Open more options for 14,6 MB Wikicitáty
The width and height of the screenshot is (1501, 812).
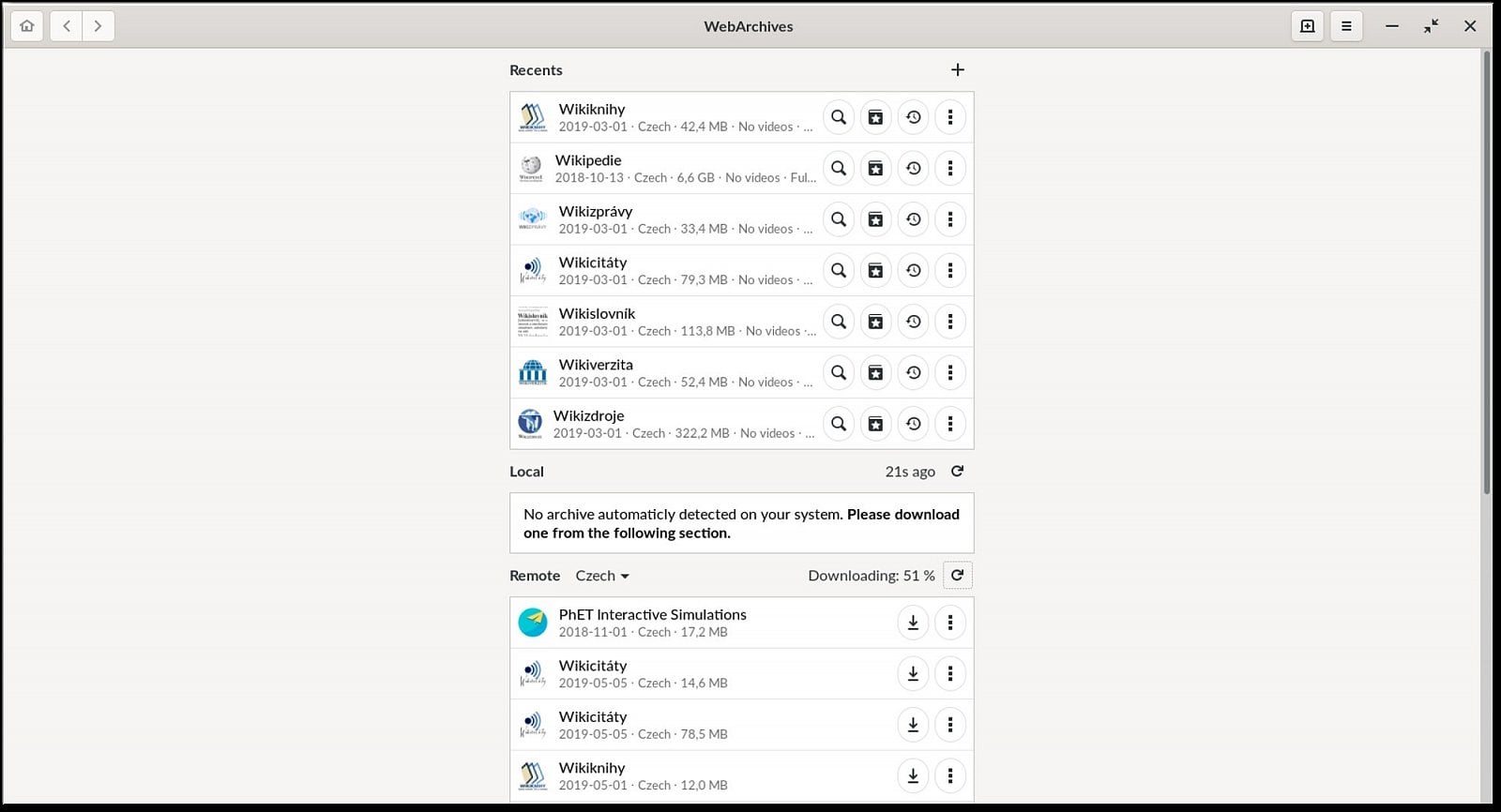tap(950, 673)
